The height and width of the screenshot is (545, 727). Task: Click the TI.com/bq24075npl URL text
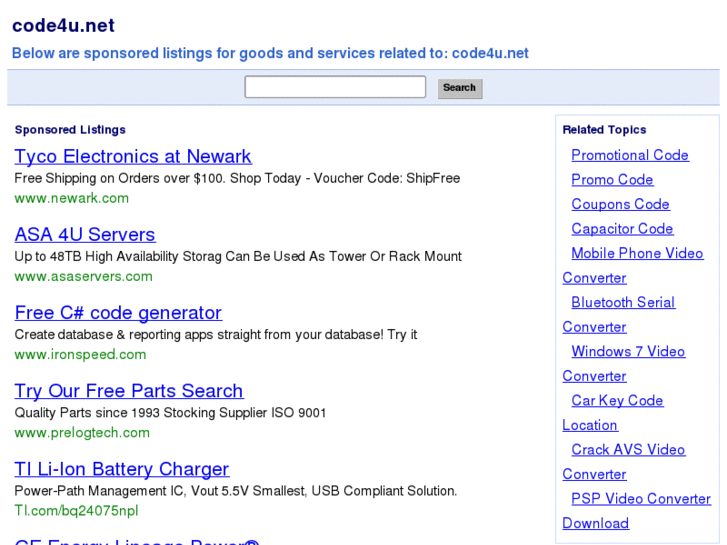point(77,511)
